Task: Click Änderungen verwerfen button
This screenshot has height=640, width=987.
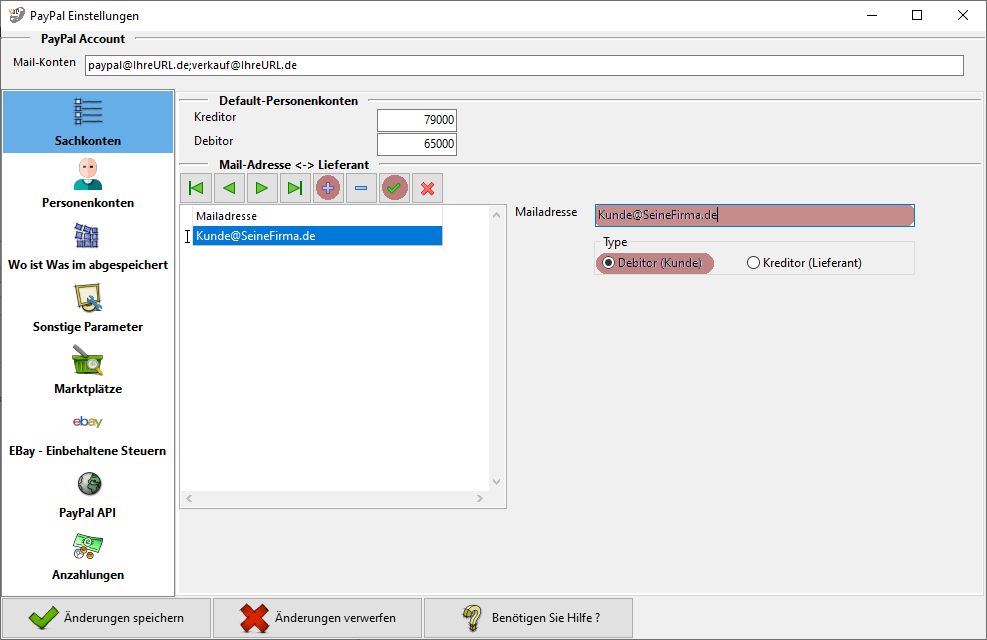Action: [317, 618]
